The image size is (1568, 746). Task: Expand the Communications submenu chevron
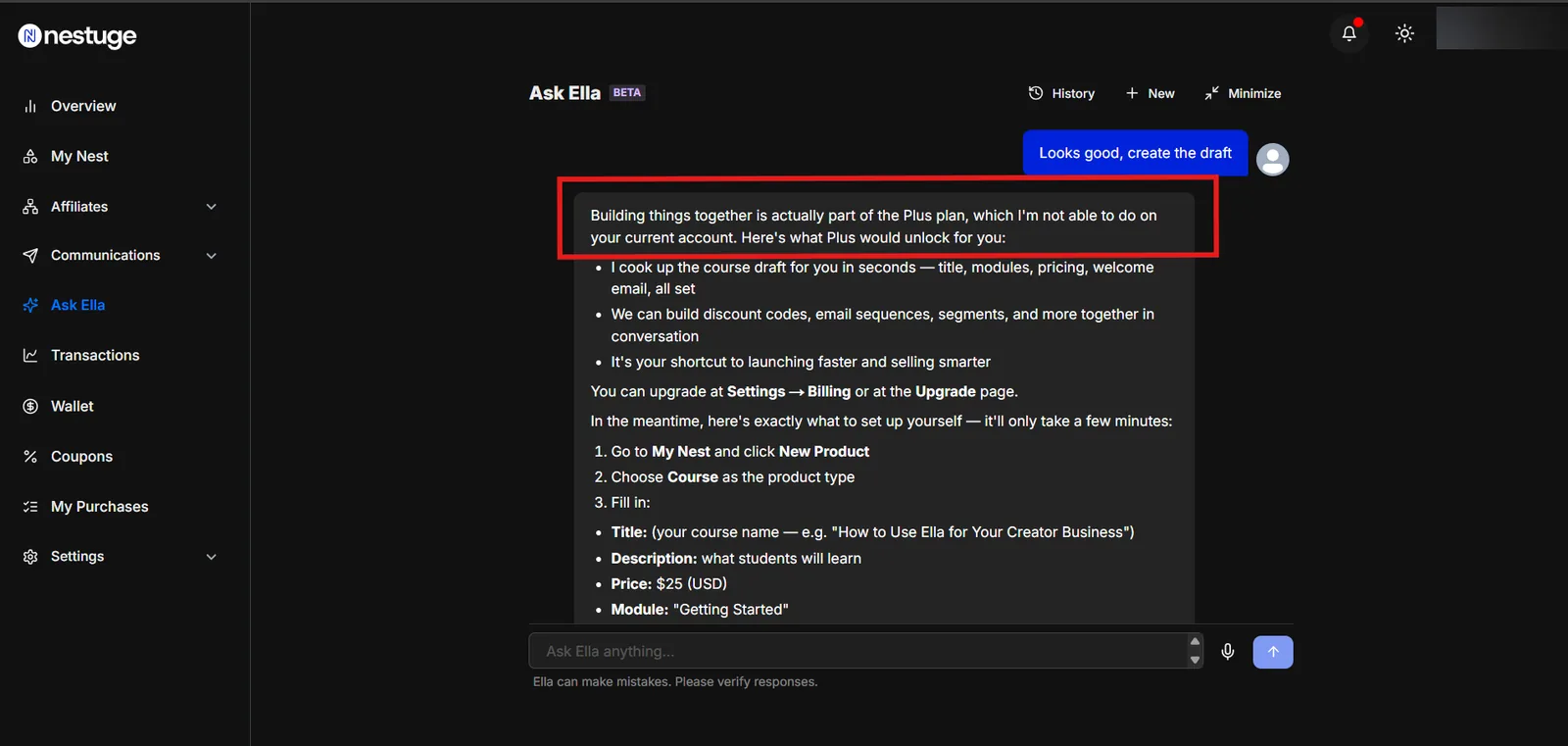click(x=211, y=256)
